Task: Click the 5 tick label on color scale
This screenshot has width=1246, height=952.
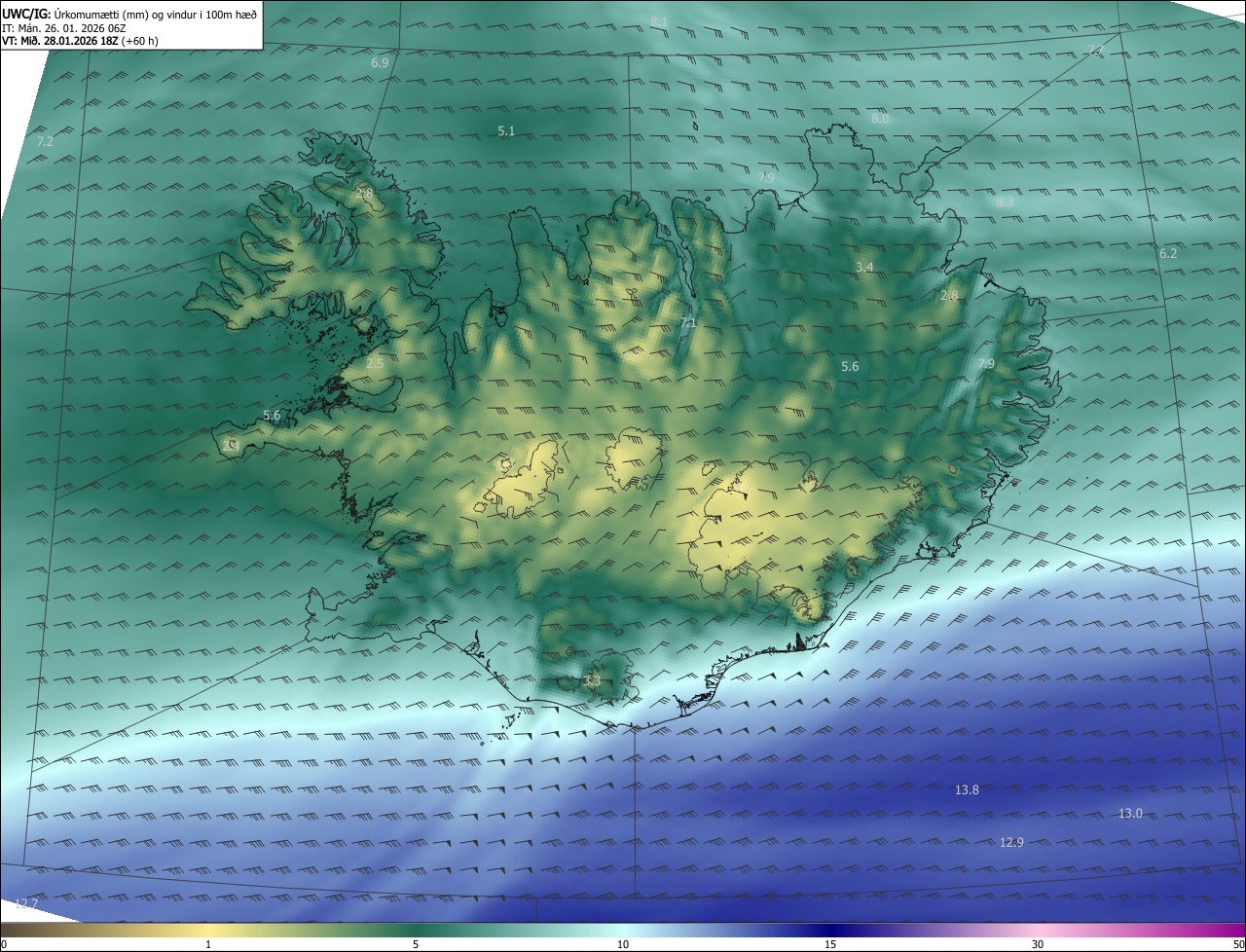Action: coord(416,944)
